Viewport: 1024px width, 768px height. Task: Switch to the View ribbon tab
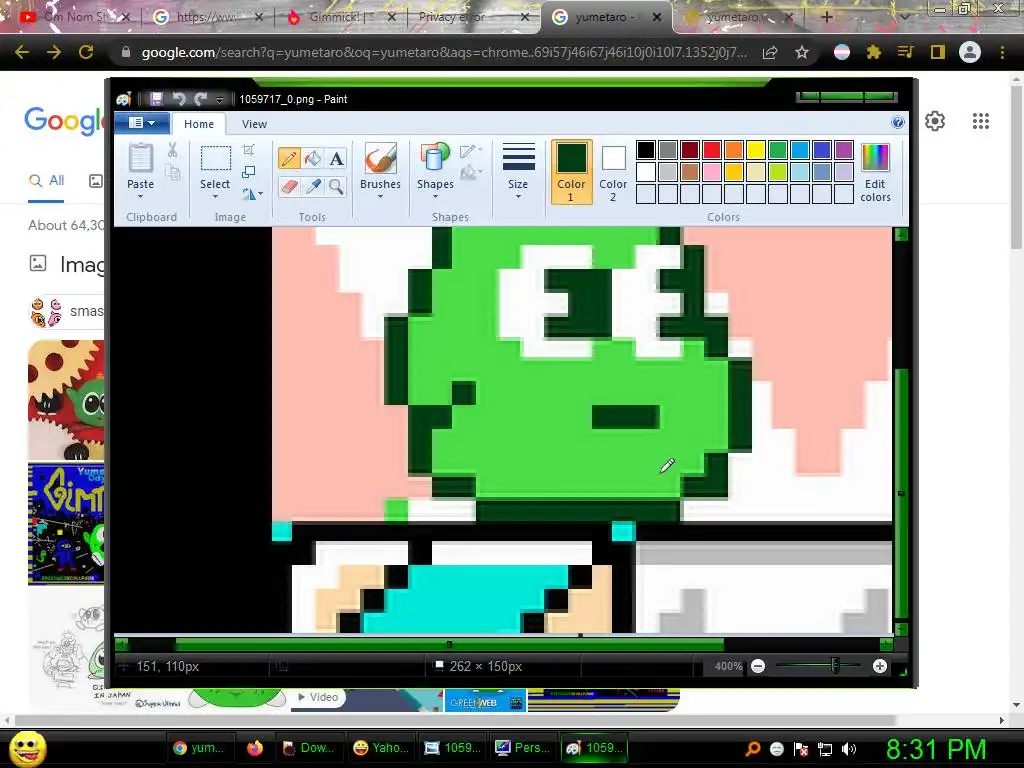click(254, 124)
